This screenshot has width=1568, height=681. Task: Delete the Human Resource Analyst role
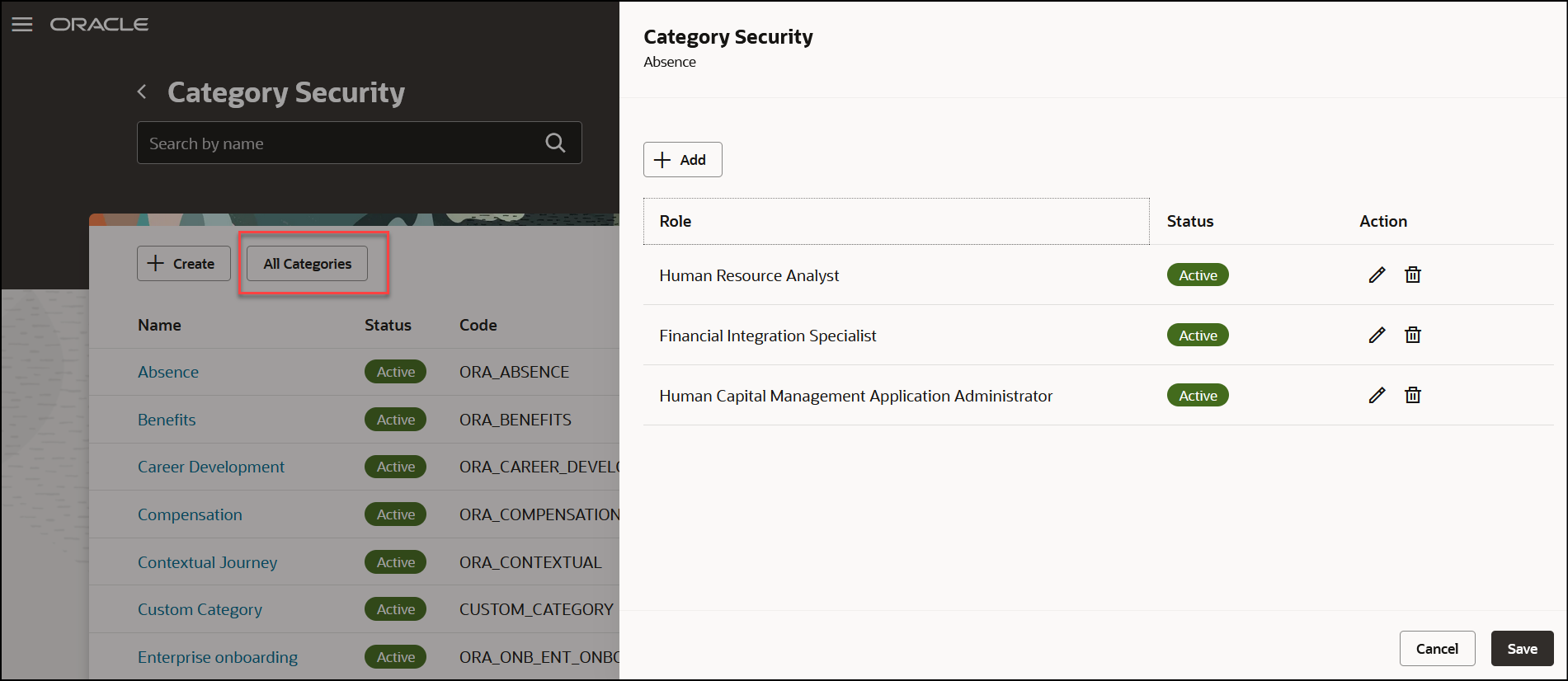coord(1413,275)
